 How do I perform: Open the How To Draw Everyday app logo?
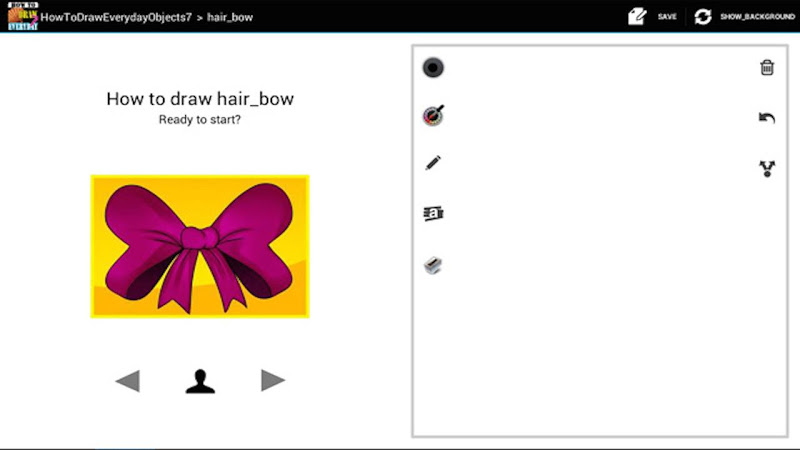(22, 16)
